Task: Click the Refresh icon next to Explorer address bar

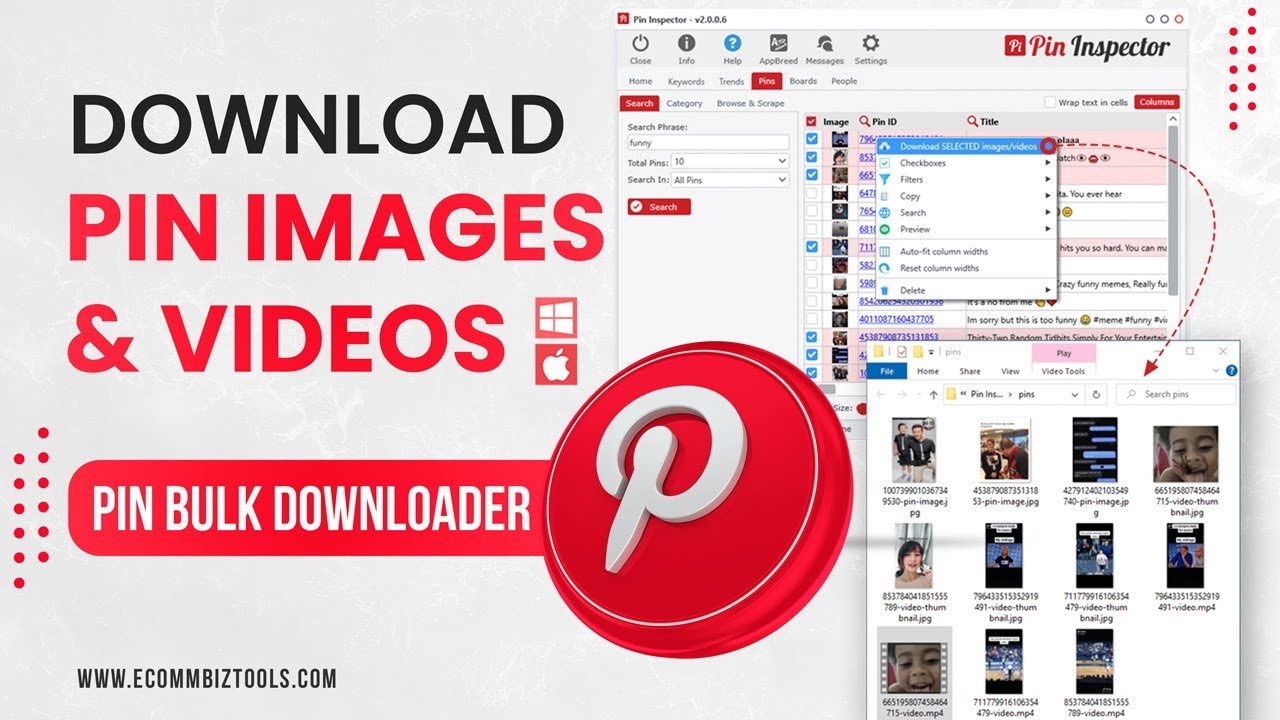Action: pos(1096,394)
